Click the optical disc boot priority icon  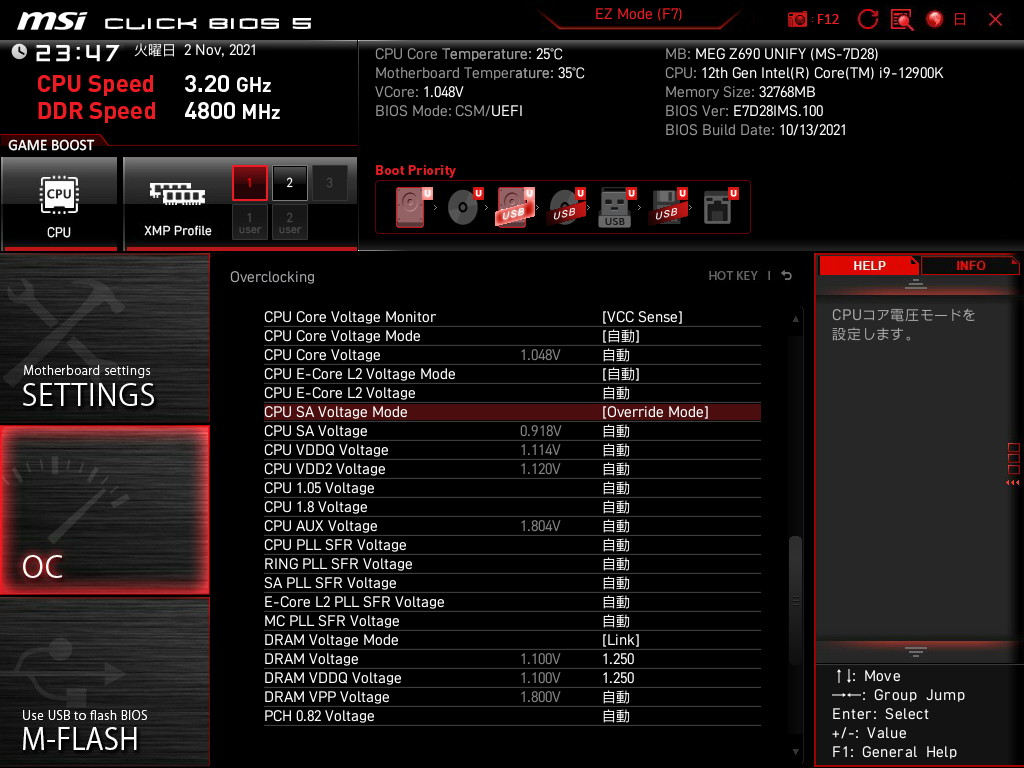click(x=465, y=207)
